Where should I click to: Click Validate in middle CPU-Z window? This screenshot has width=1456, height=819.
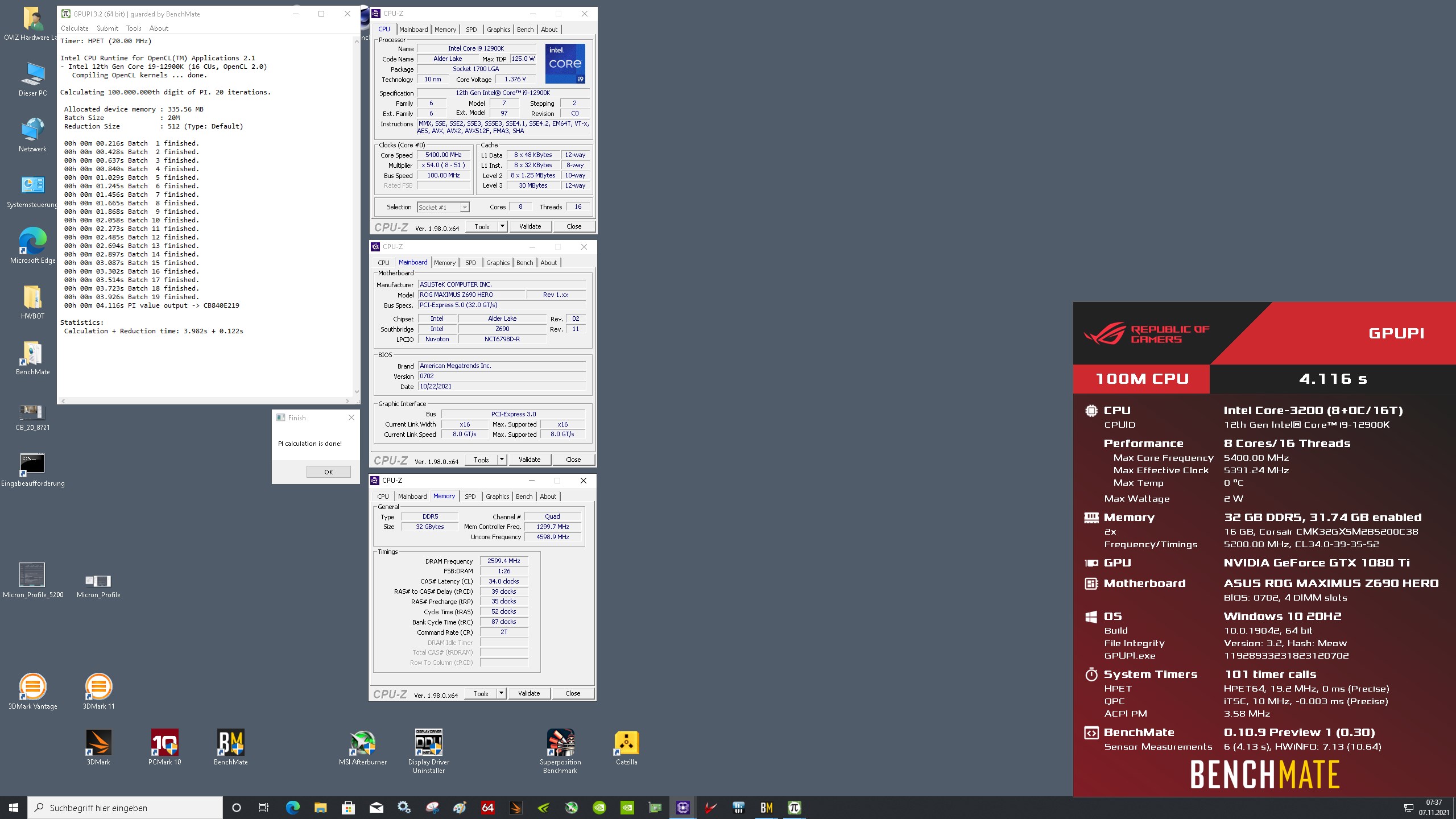point(530,460)
